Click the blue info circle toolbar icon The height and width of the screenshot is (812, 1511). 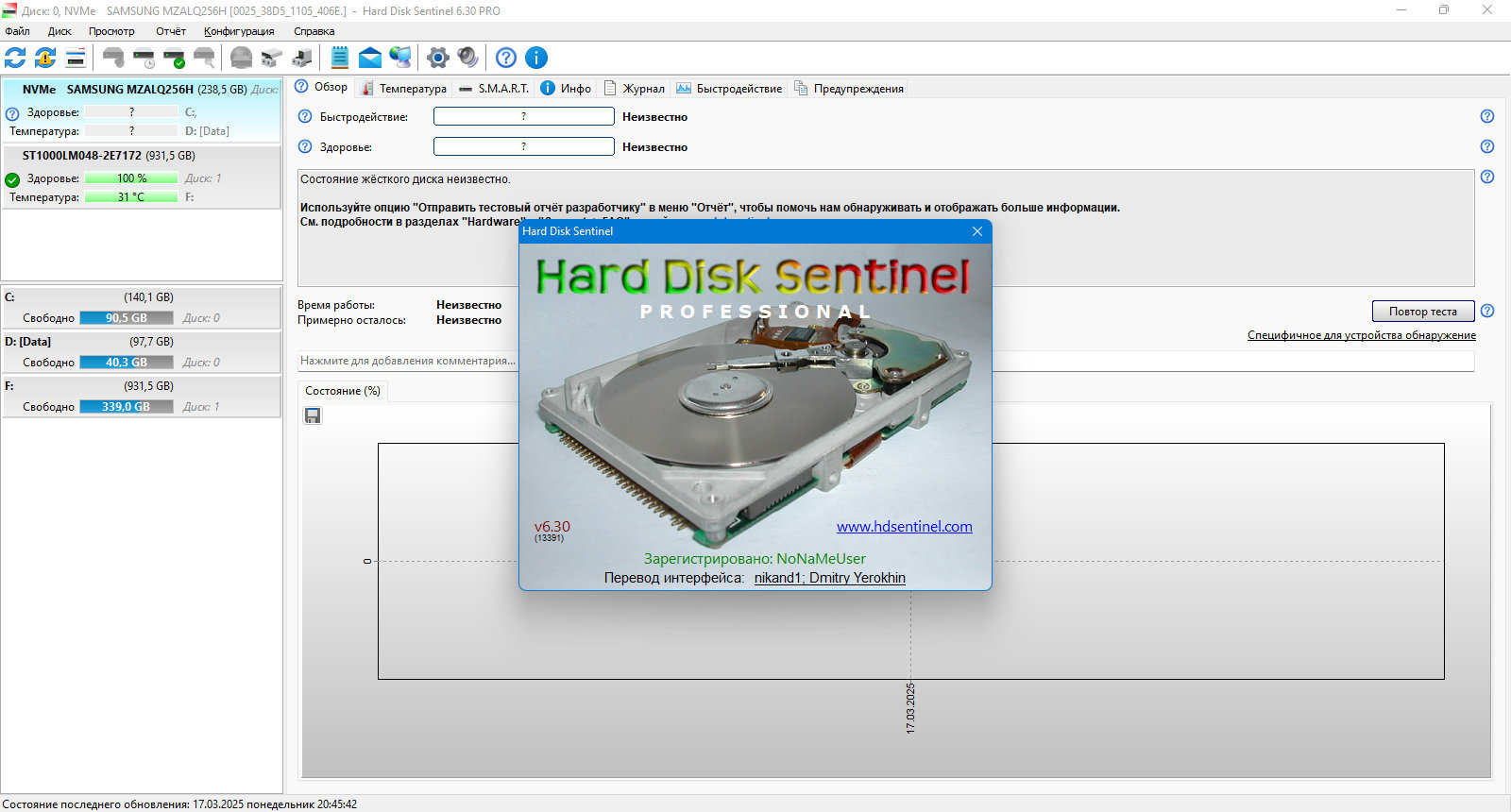[535, 58]
